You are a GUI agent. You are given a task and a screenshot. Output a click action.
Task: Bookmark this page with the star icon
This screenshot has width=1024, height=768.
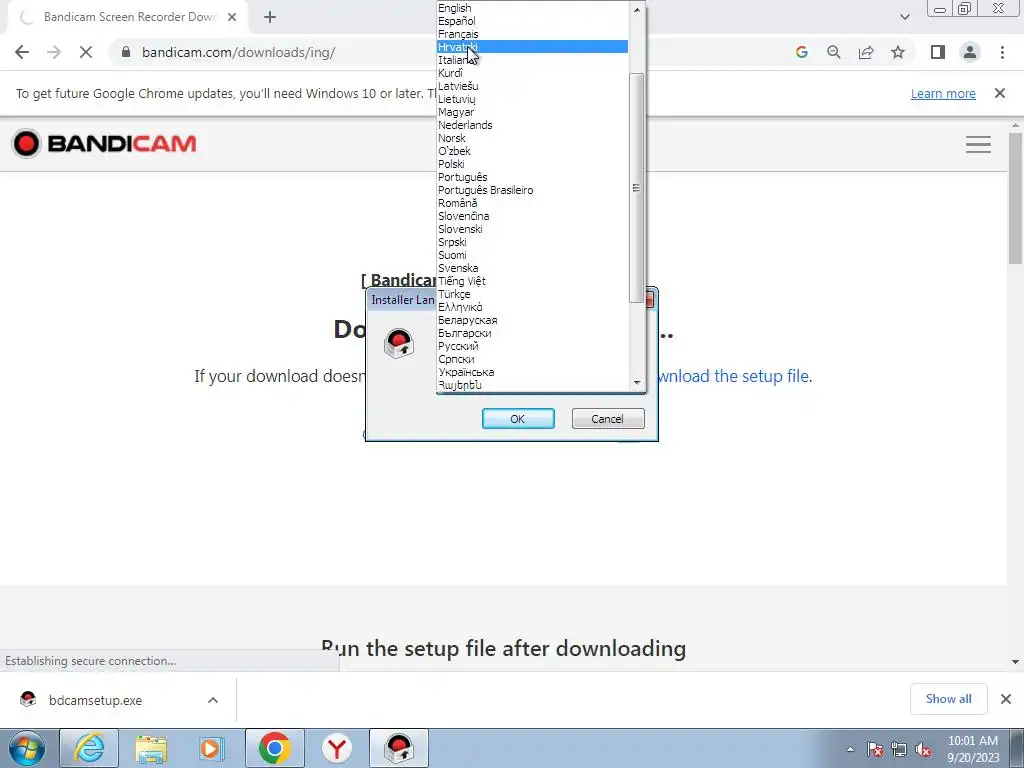[x=898, y=52]
